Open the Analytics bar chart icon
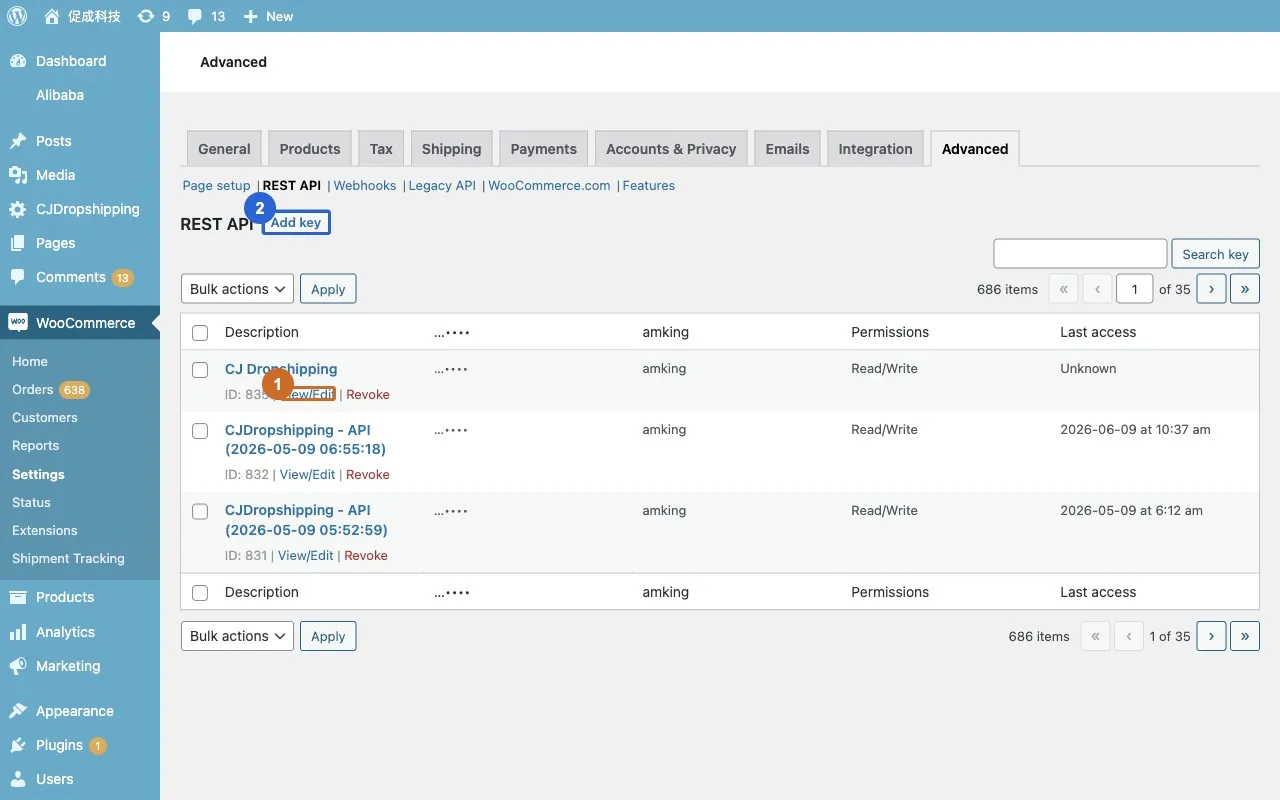This screenshot has width=1280, height=800. (18, 632)
